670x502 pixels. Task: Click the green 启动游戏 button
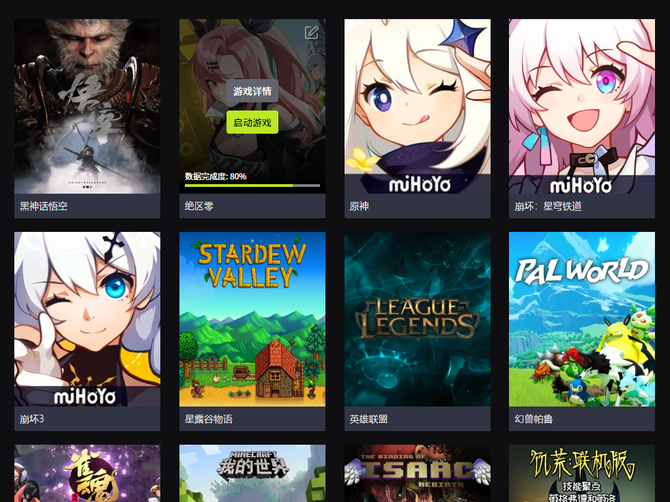click(x=252, y=123)
